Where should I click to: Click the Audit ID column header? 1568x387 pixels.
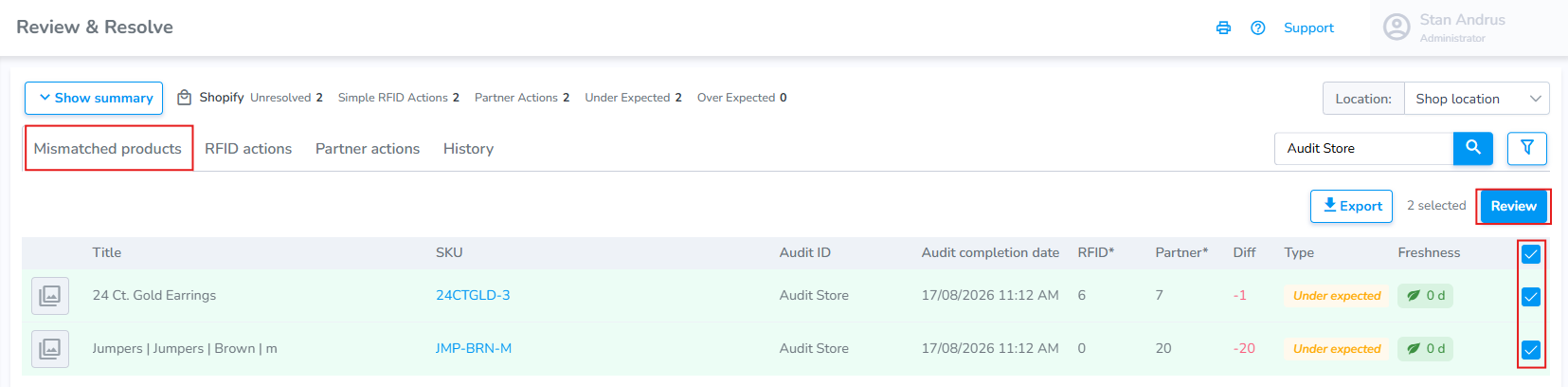coord(804,252)
